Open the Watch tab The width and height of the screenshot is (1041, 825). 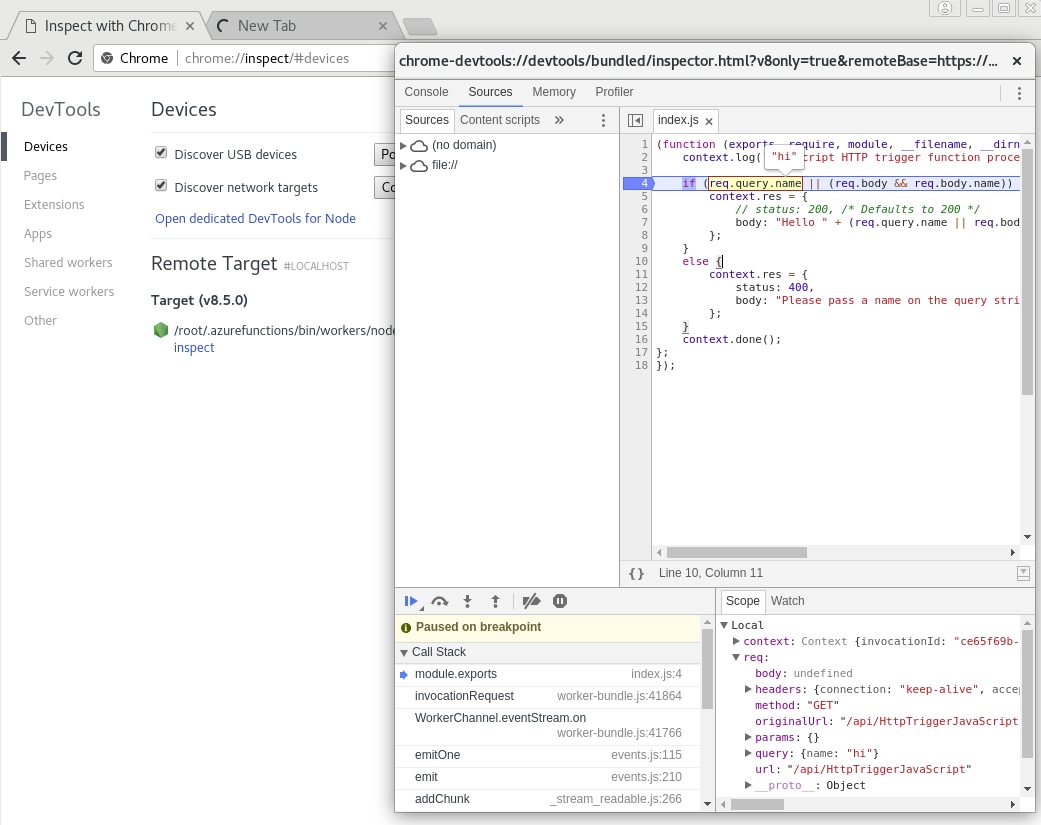pos(787,601)
